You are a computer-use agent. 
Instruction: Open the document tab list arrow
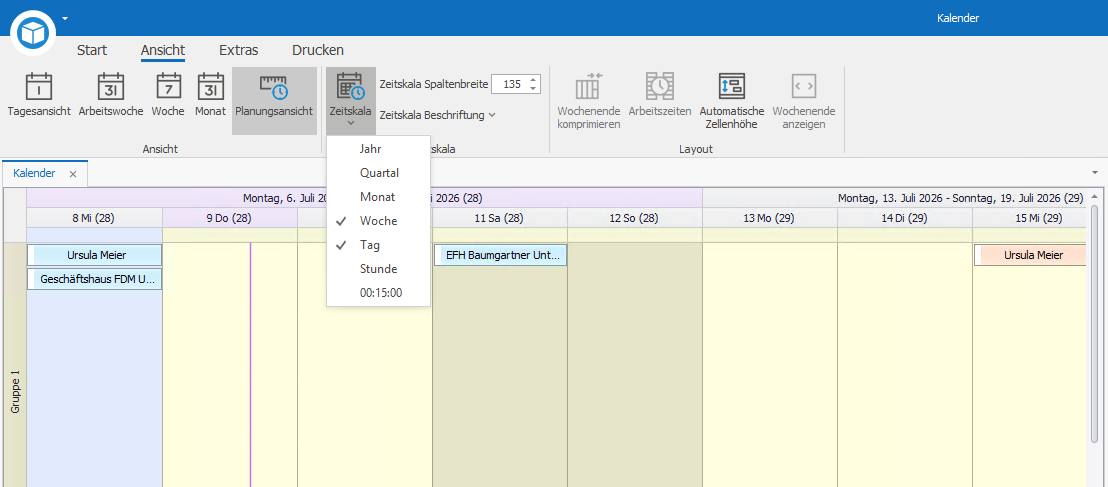(x=1095, y=172)
